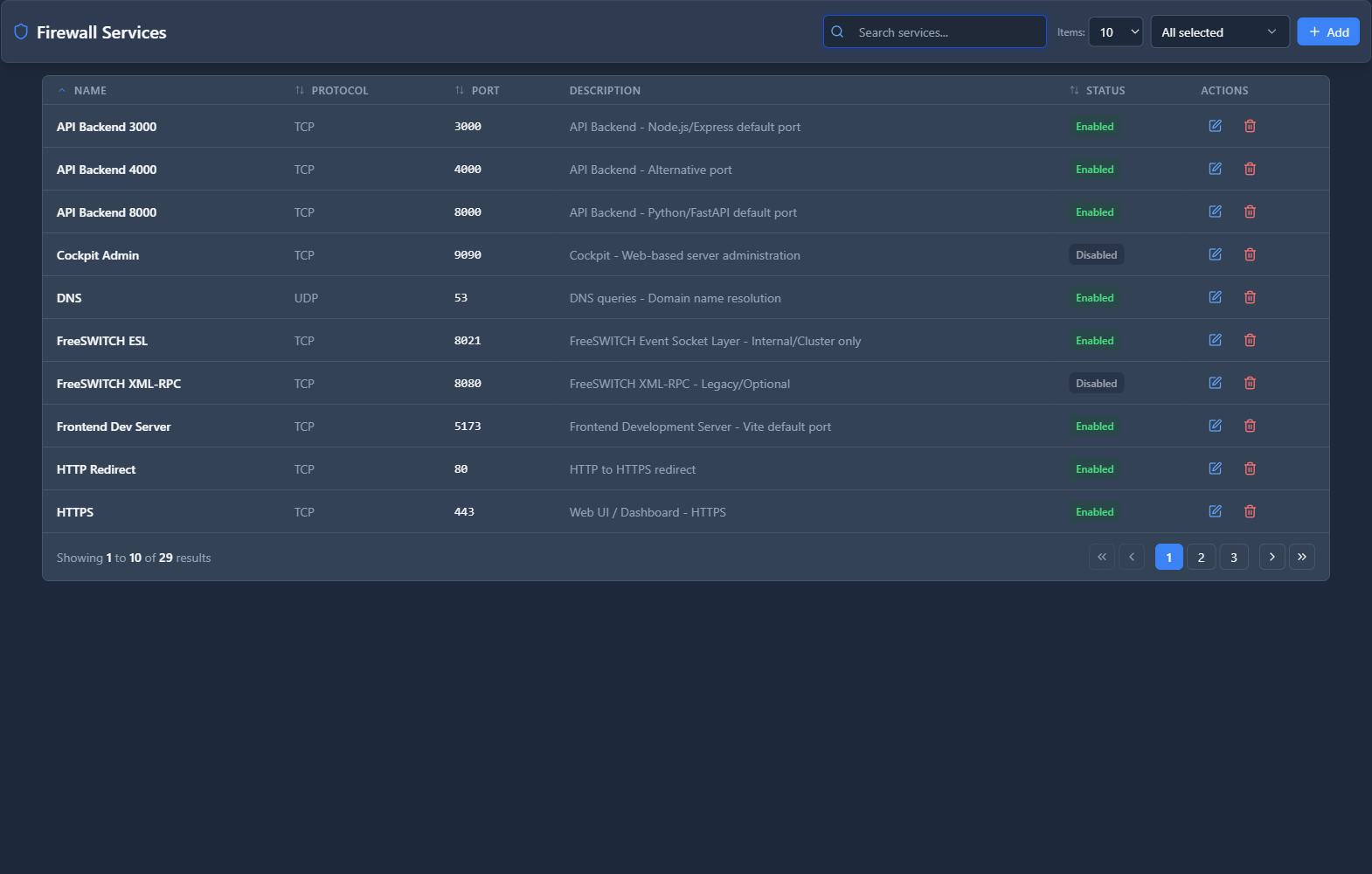
Task: Delete the HTTPS service row
Action: [1250, 511]
